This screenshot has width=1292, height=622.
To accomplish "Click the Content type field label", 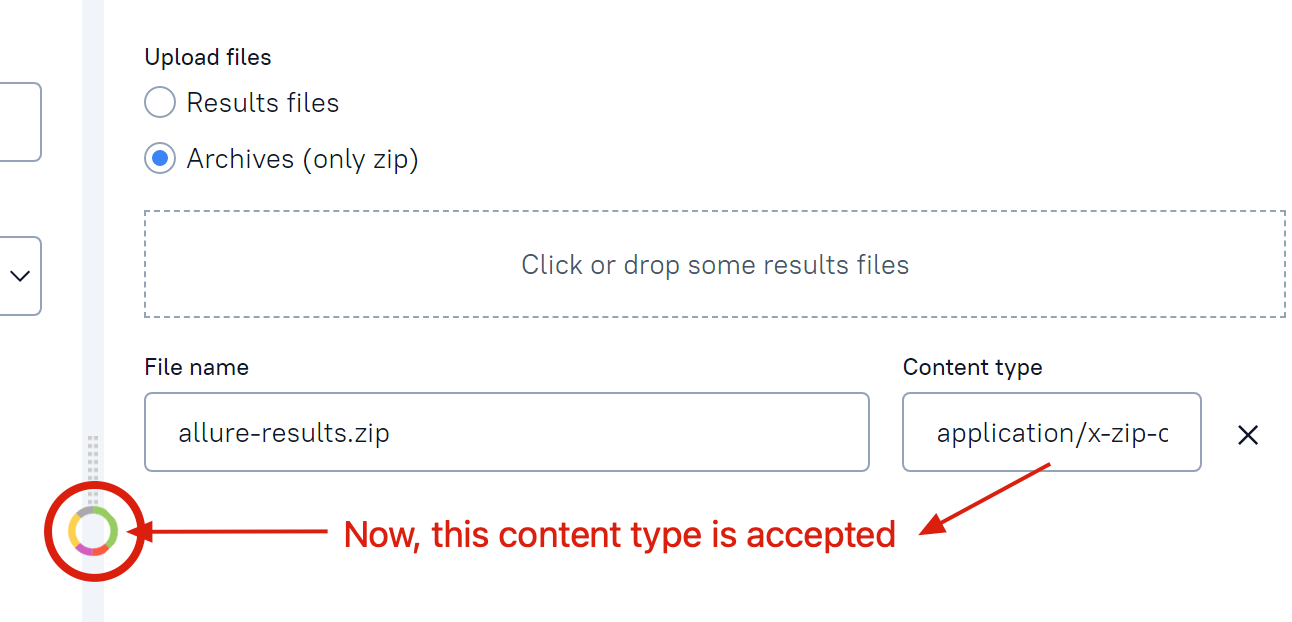I will tap(972, 367).
